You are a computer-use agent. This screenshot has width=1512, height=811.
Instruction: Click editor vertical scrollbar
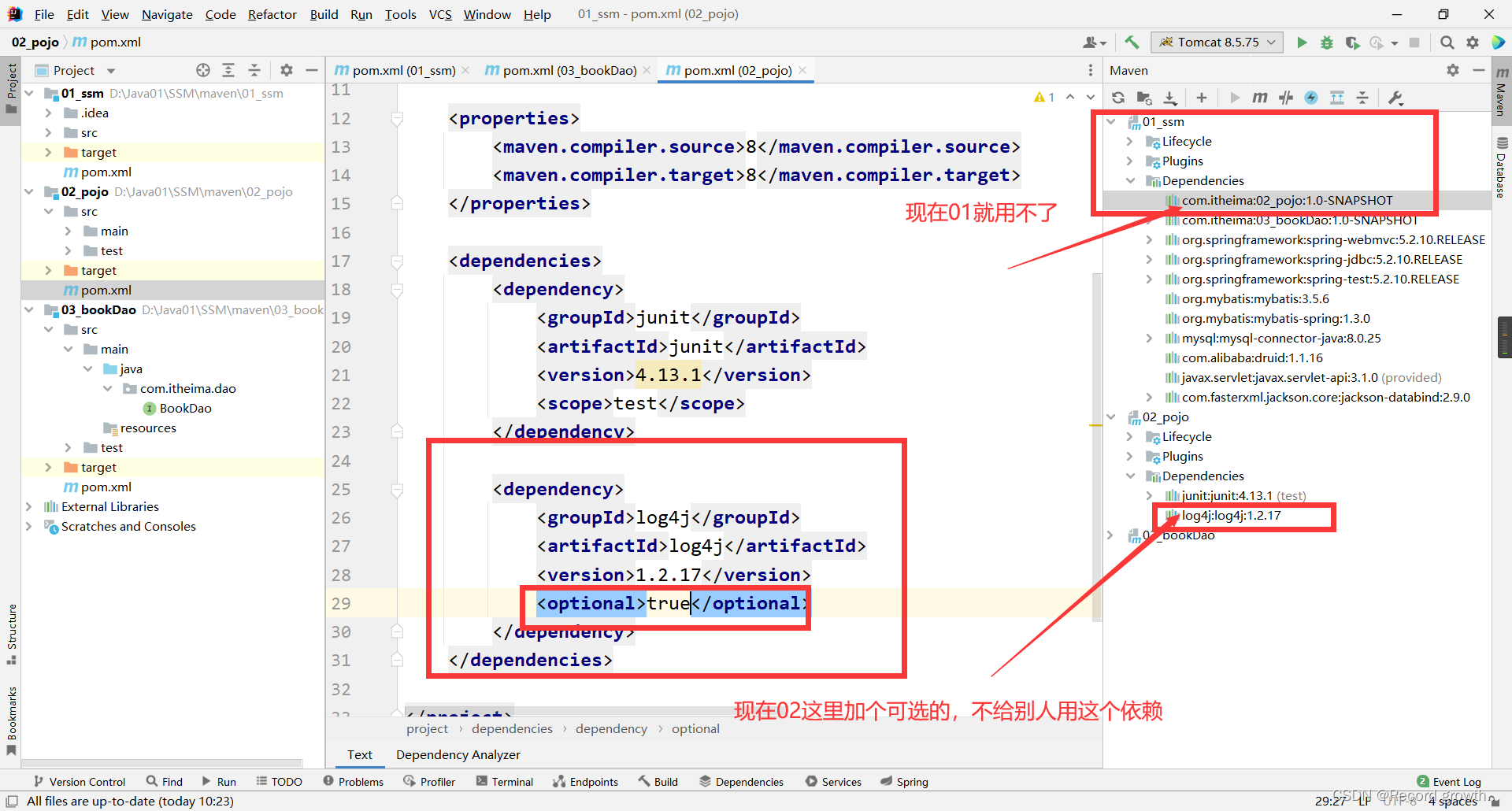pyautogui.click(x=1097, y=447)
